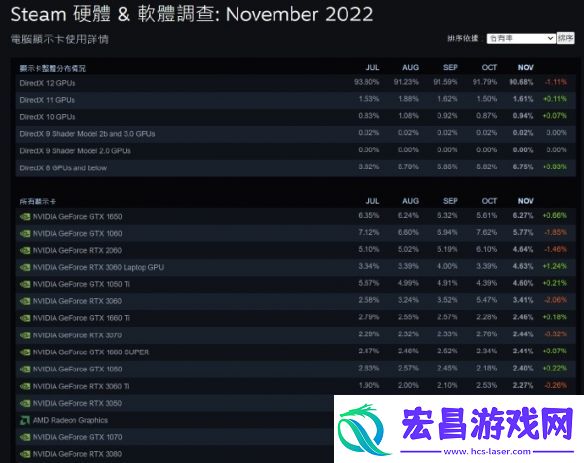584x463 pixels.
Task: Click the 93.80% value for DirectX 12 GPUs
Action: point(367,82)
